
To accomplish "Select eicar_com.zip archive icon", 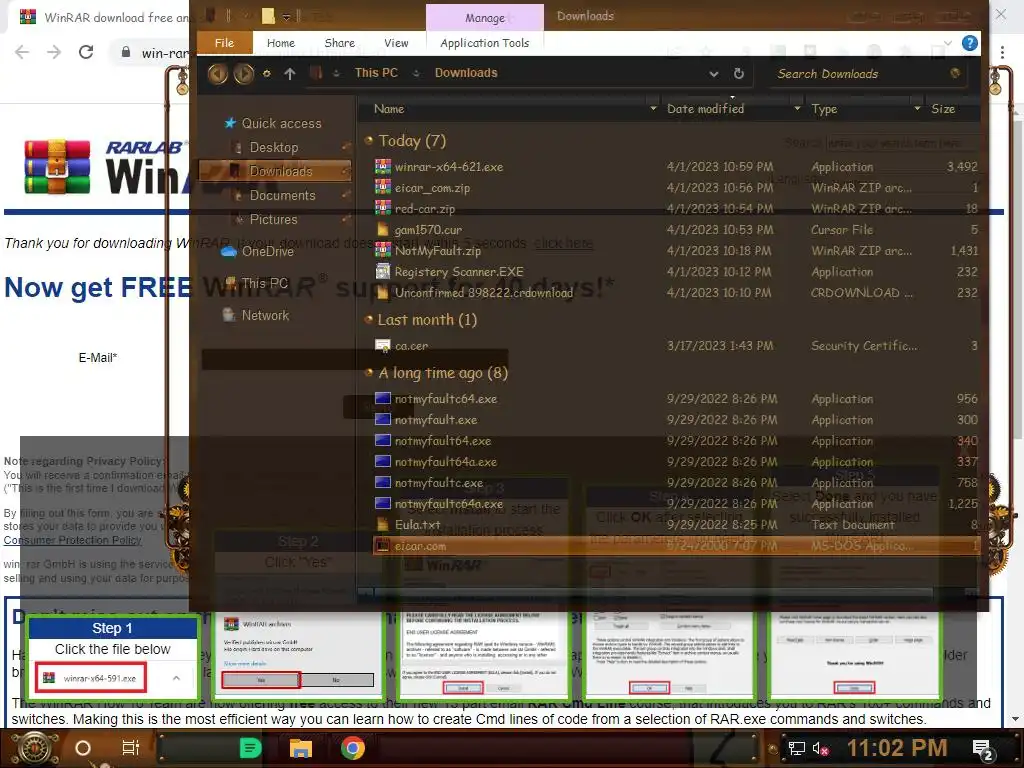I will [x=383, y=187].
